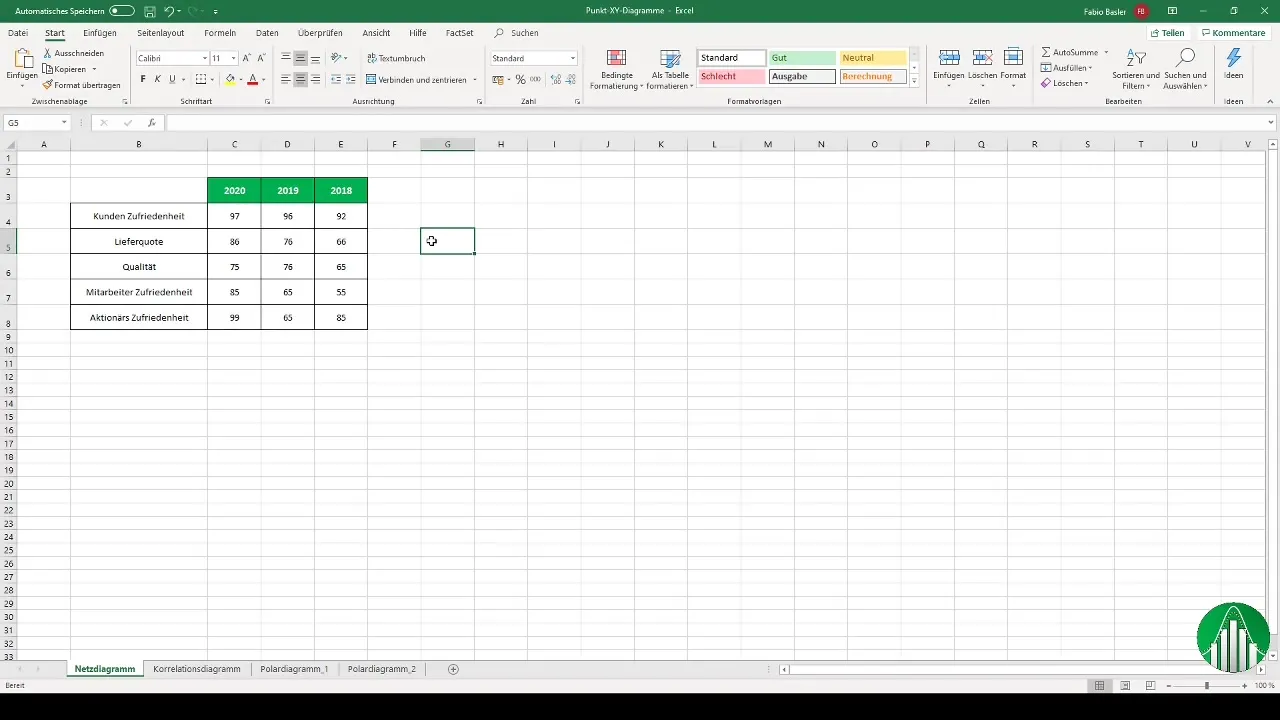Click Löschen eraser icon in Bearbeiten

click(1046, 83)
